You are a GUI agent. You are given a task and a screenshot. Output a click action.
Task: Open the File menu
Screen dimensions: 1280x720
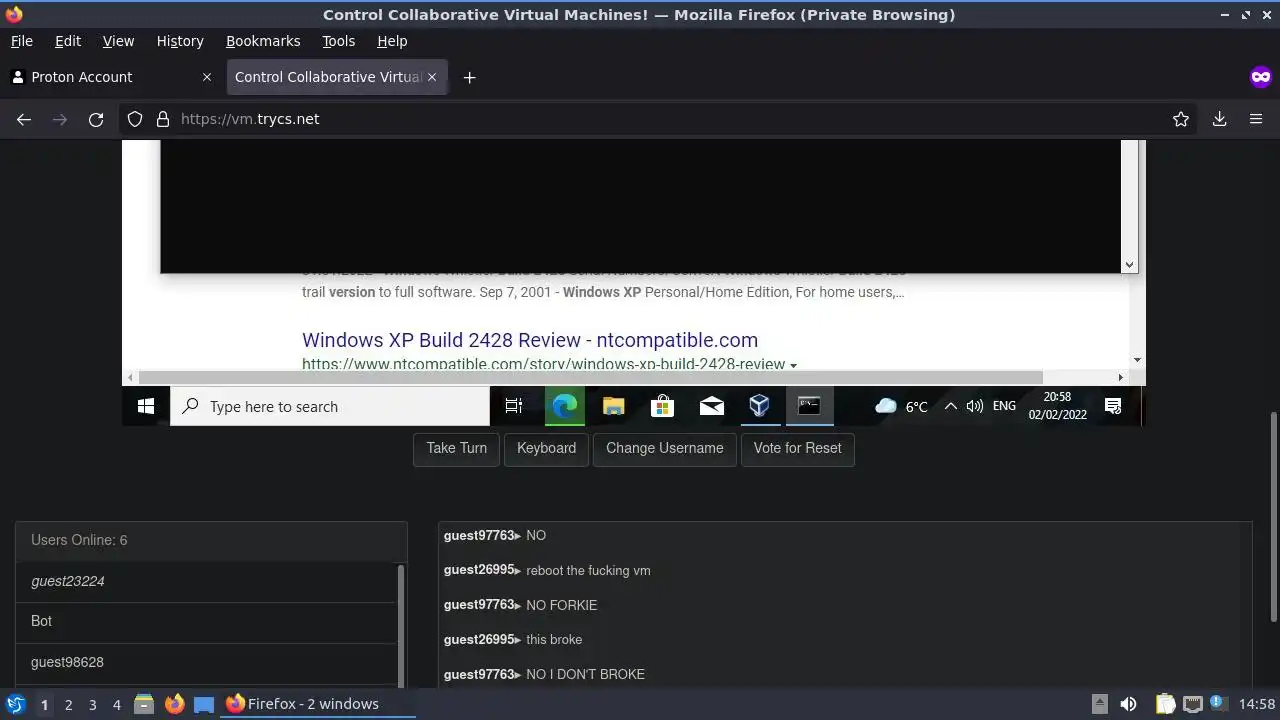click(x=22, y=41)
